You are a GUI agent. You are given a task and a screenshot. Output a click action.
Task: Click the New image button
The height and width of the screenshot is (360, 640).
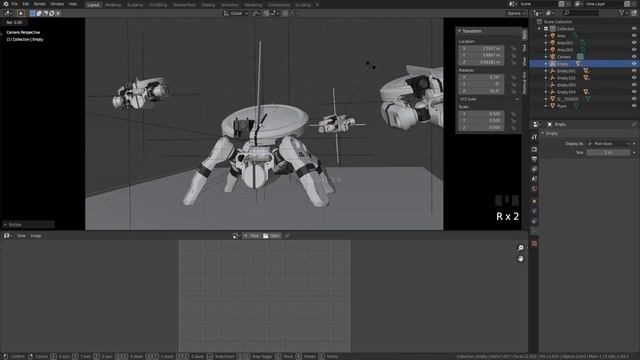(x=251, y=236)
